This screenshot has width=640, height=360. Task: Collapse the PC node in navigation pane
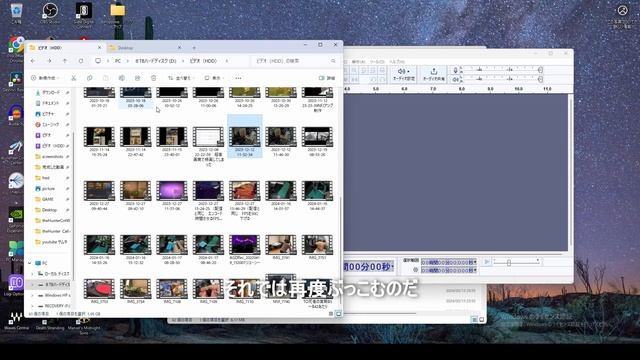click(x=30, y=263)
